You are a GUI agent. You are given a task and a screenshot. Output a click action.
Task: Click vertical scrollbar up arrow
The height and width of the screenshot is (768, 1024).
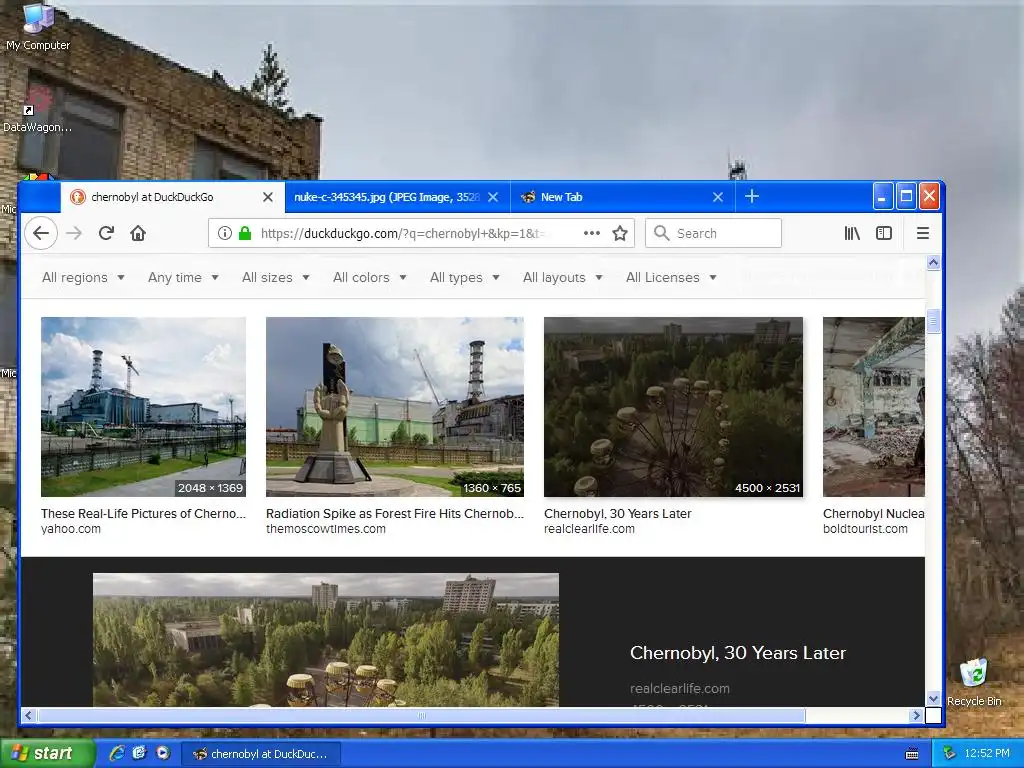pyautogui.click(x=933, y=263)
